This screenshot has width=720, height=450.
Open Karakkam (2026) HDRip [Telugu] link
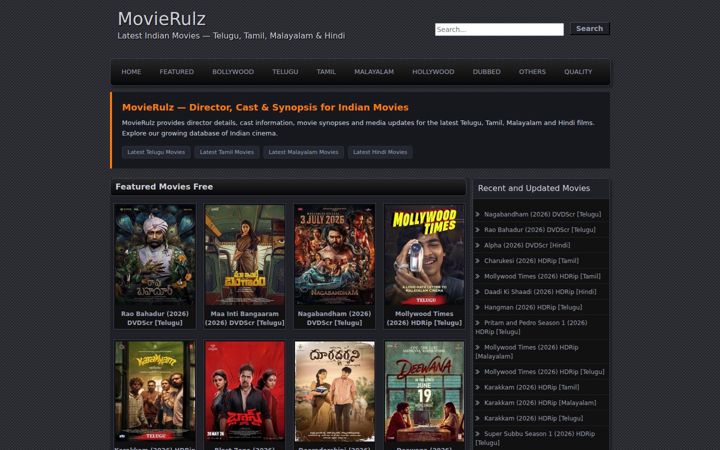coord(534,418)
